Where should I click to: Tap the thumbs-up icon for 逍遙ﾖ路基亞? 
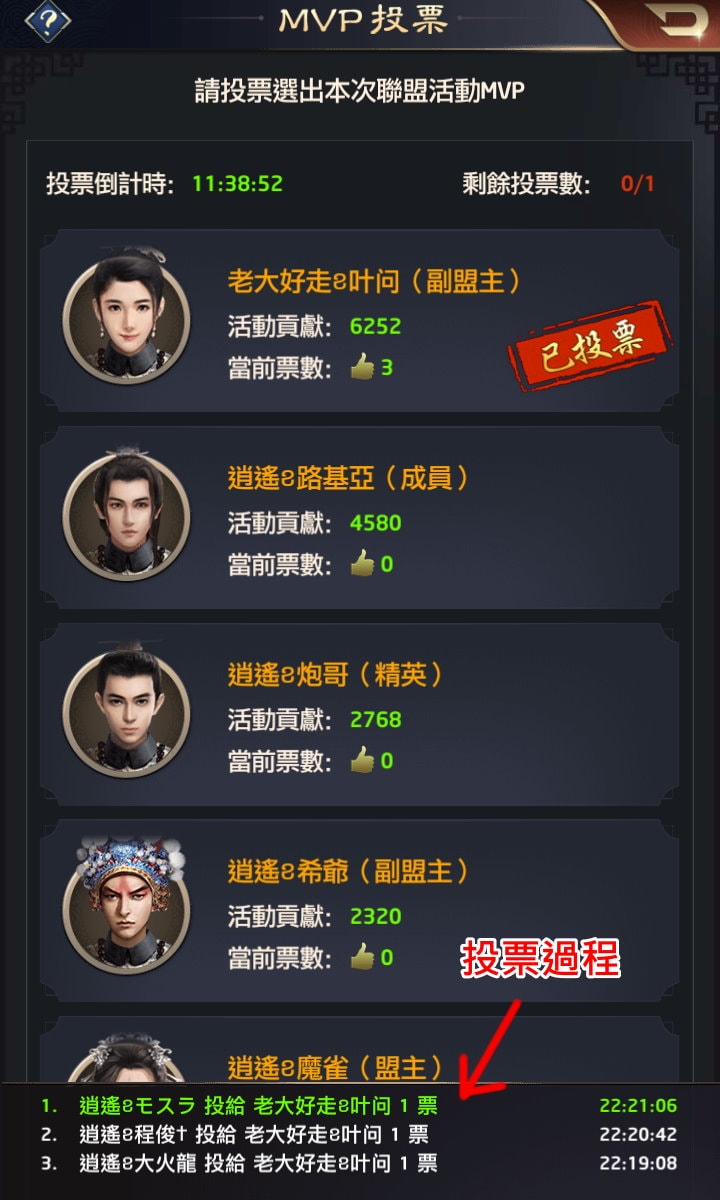tap(362, 564)
